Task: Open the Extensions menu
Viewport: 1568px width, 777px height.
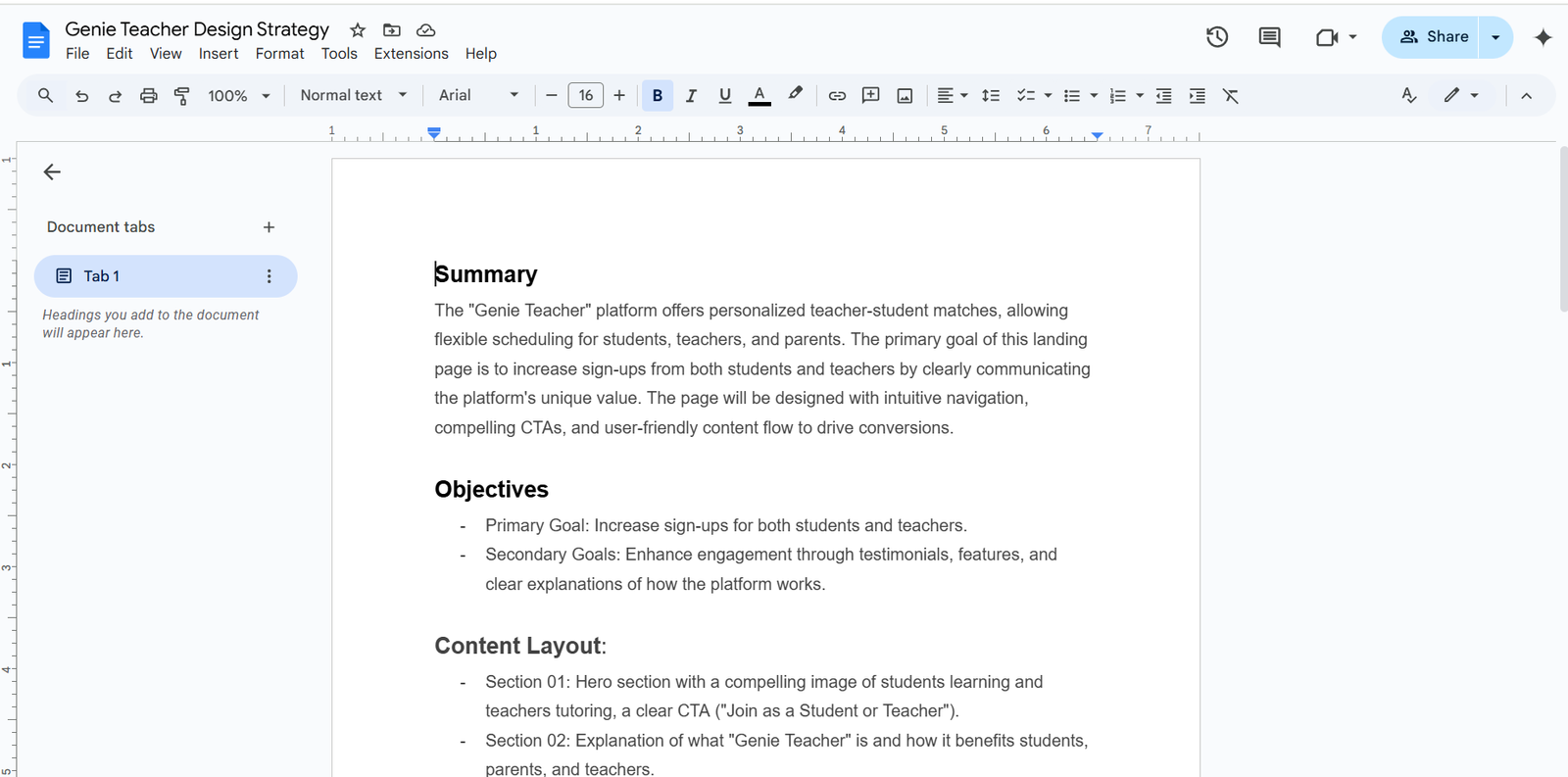Action: point(412,54)
